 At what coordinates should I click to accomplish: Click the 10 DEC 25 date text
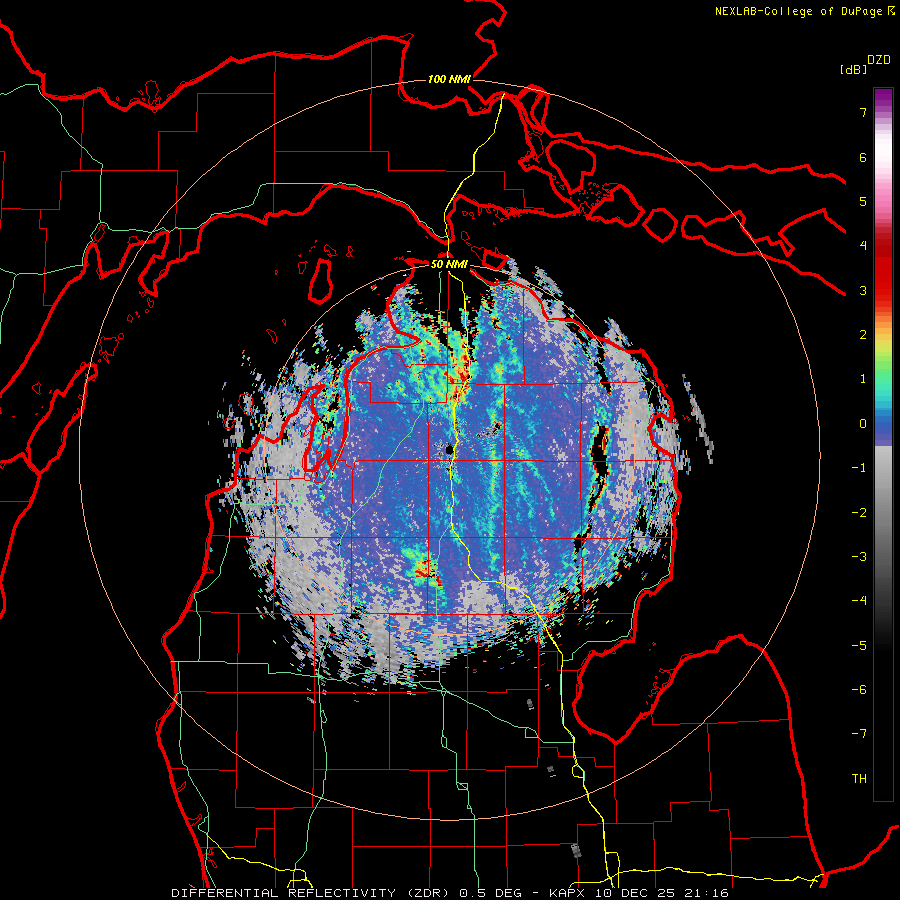[x=637, y=893]
